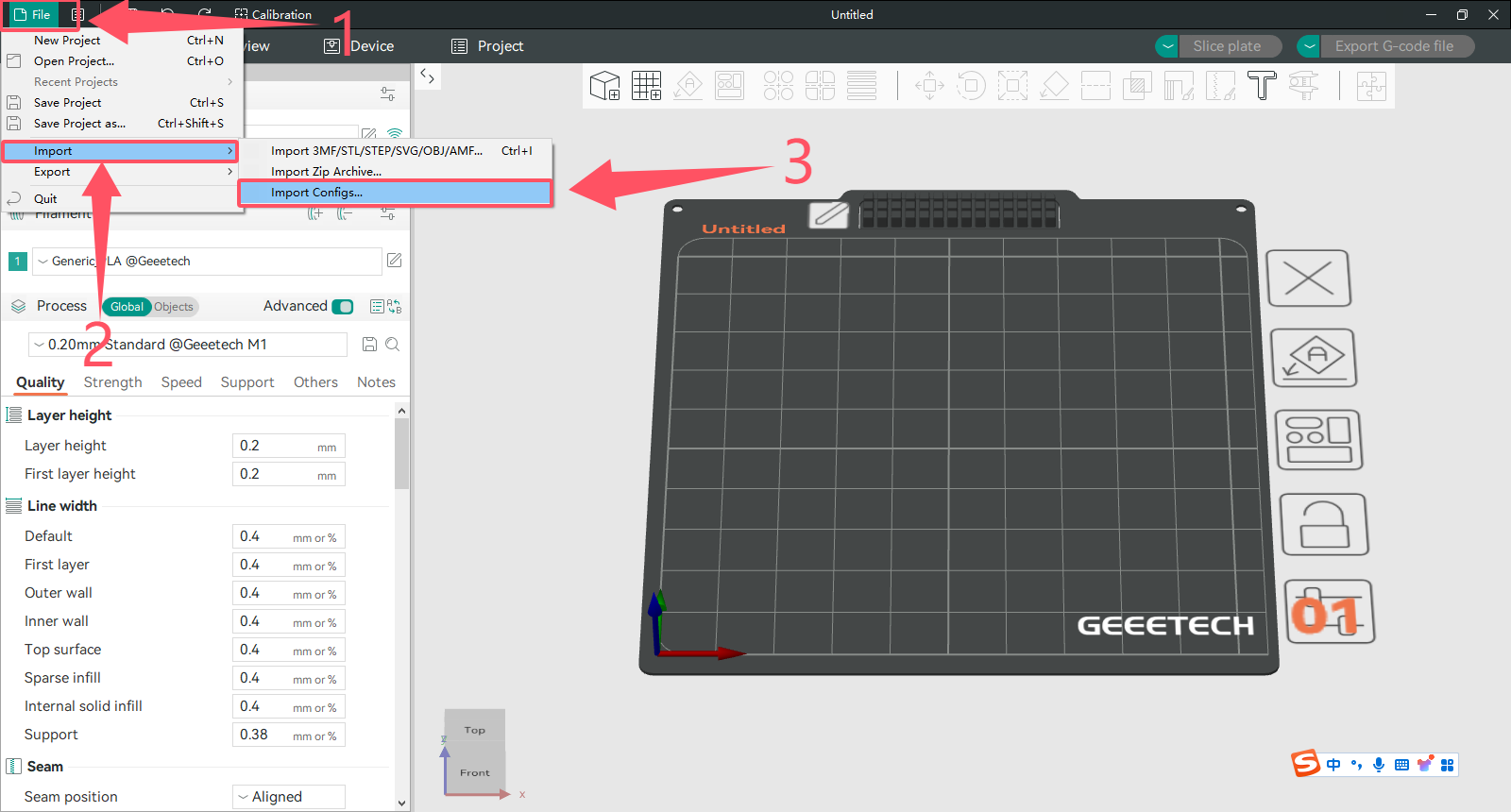Switch to the Others tab
The height and width of the screenshot is (812, 1511).
pos(315,382)
